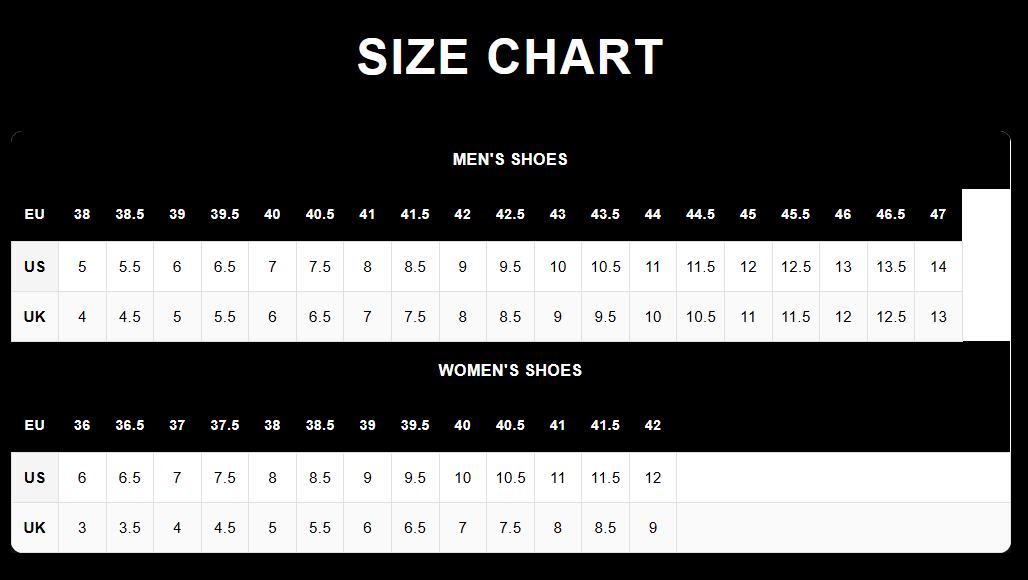Click men's table US row label
This screenshot has width=1028, height=580.
tap(35, 267)
